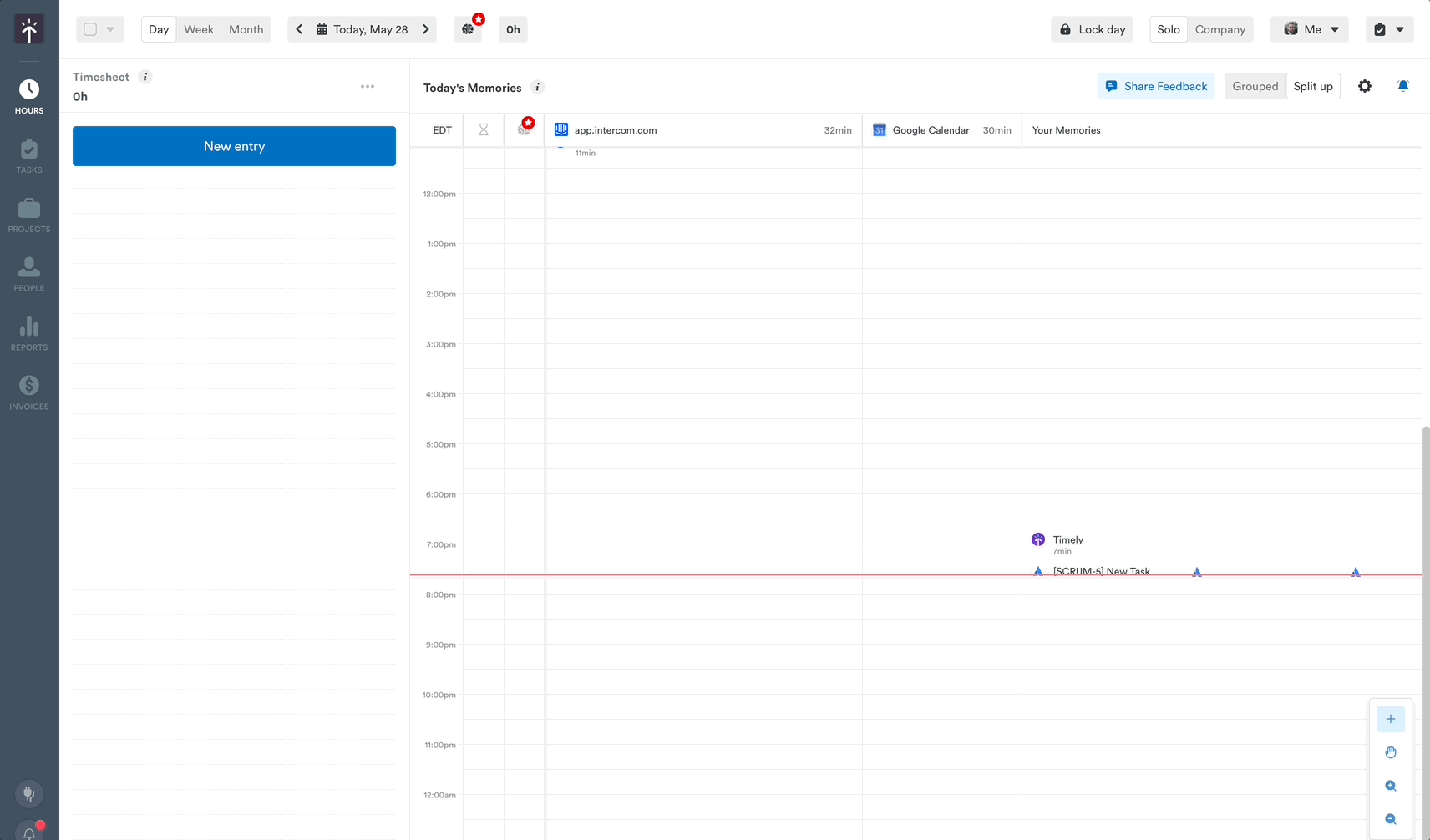The height and width of the screenshot is (840, 1430).
Task: Open the Tasks section from the sidebar
Action: tap(28, 155)
